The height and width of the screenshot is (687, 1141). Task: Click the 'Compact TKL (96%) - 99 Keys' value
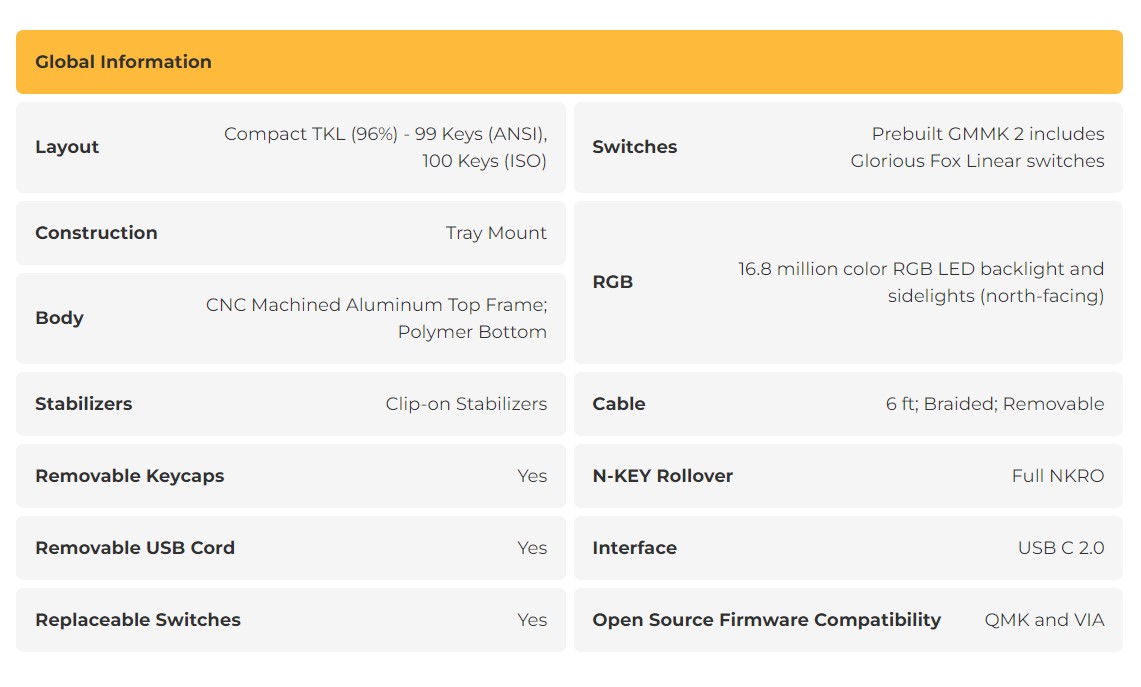[385, 147]
